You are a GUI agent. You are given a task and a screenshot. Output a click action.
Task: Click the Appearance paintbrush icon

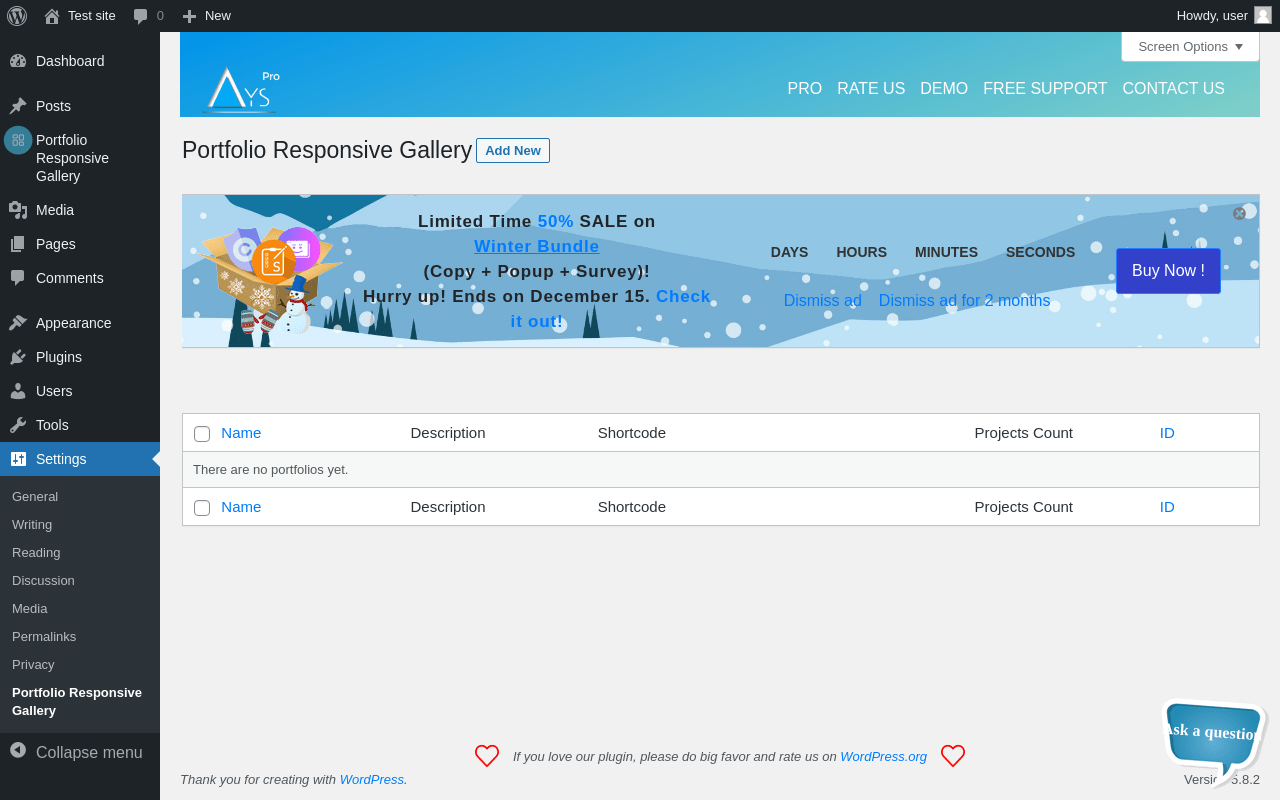[x=18, y=323]
